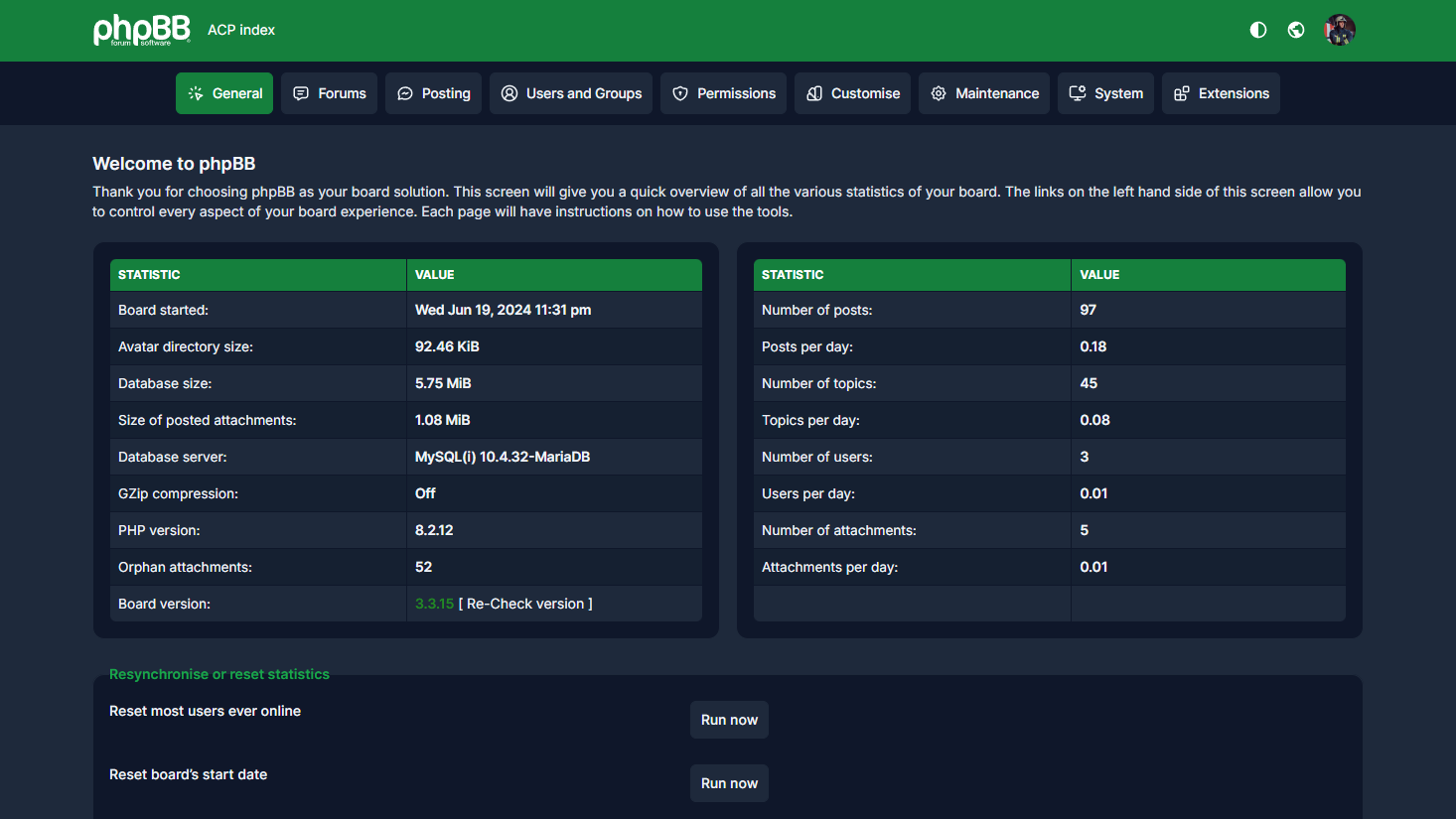Click the Forums chat bubble icon
The width and height of the screenshot is (1456, 819).
click(x=301, y=93)
